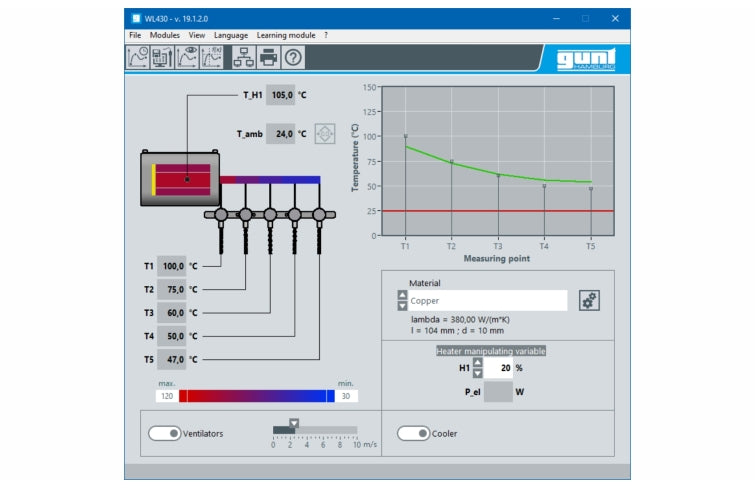Decrease H1 heater percentage with down arrow

click(477, 373)
